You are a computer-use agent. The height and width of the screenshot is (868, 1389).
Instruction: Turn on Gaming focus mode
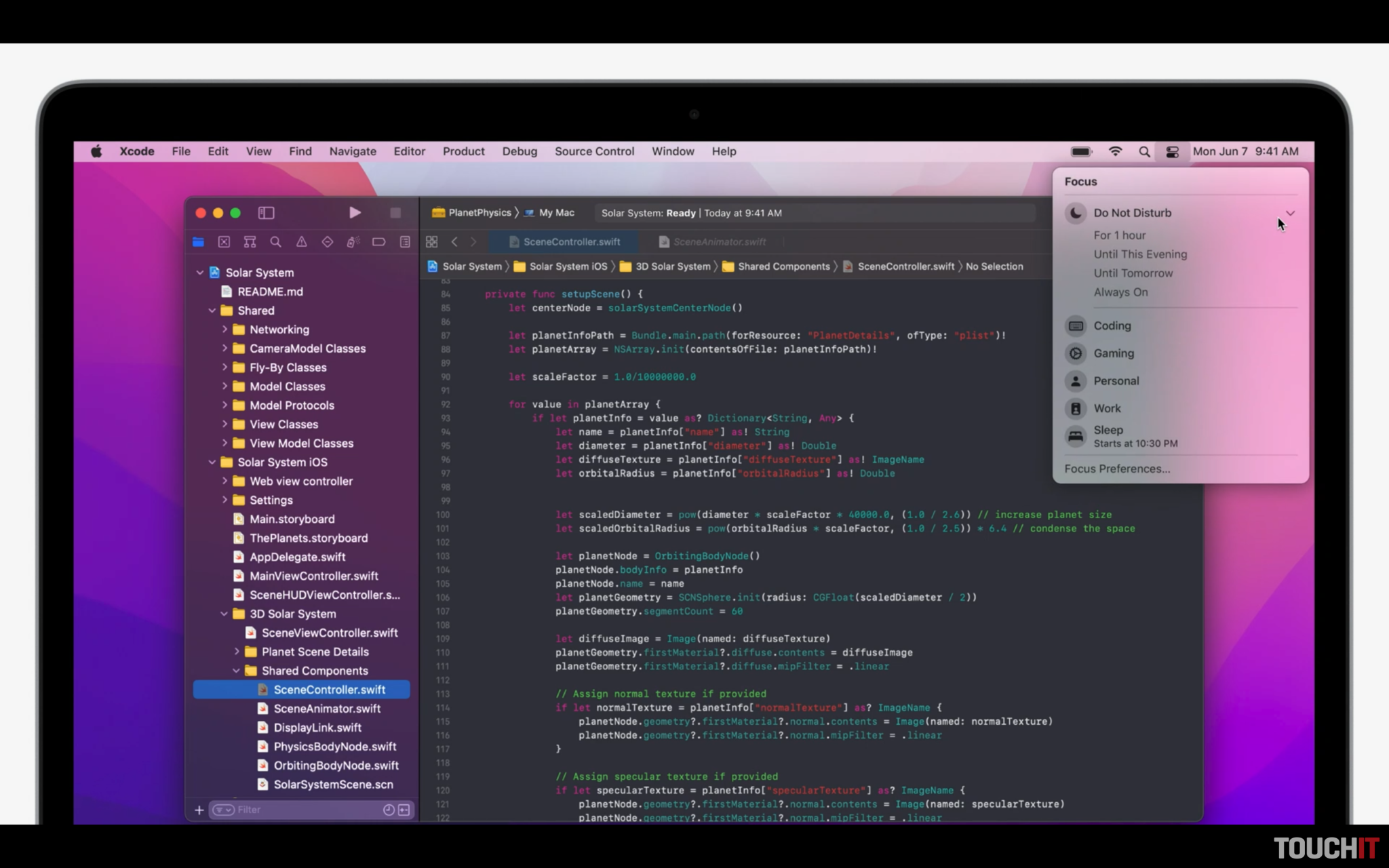[1114, 353]
